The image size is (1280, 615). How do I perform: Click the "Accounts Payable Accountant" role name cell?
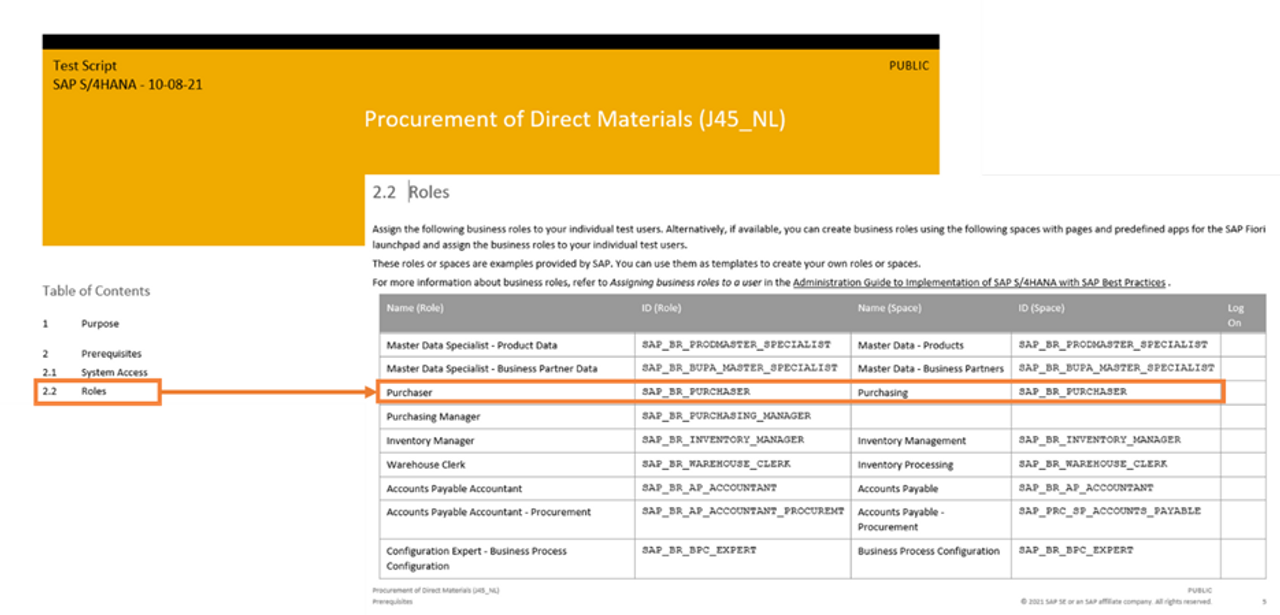click(x=455, y=489)
